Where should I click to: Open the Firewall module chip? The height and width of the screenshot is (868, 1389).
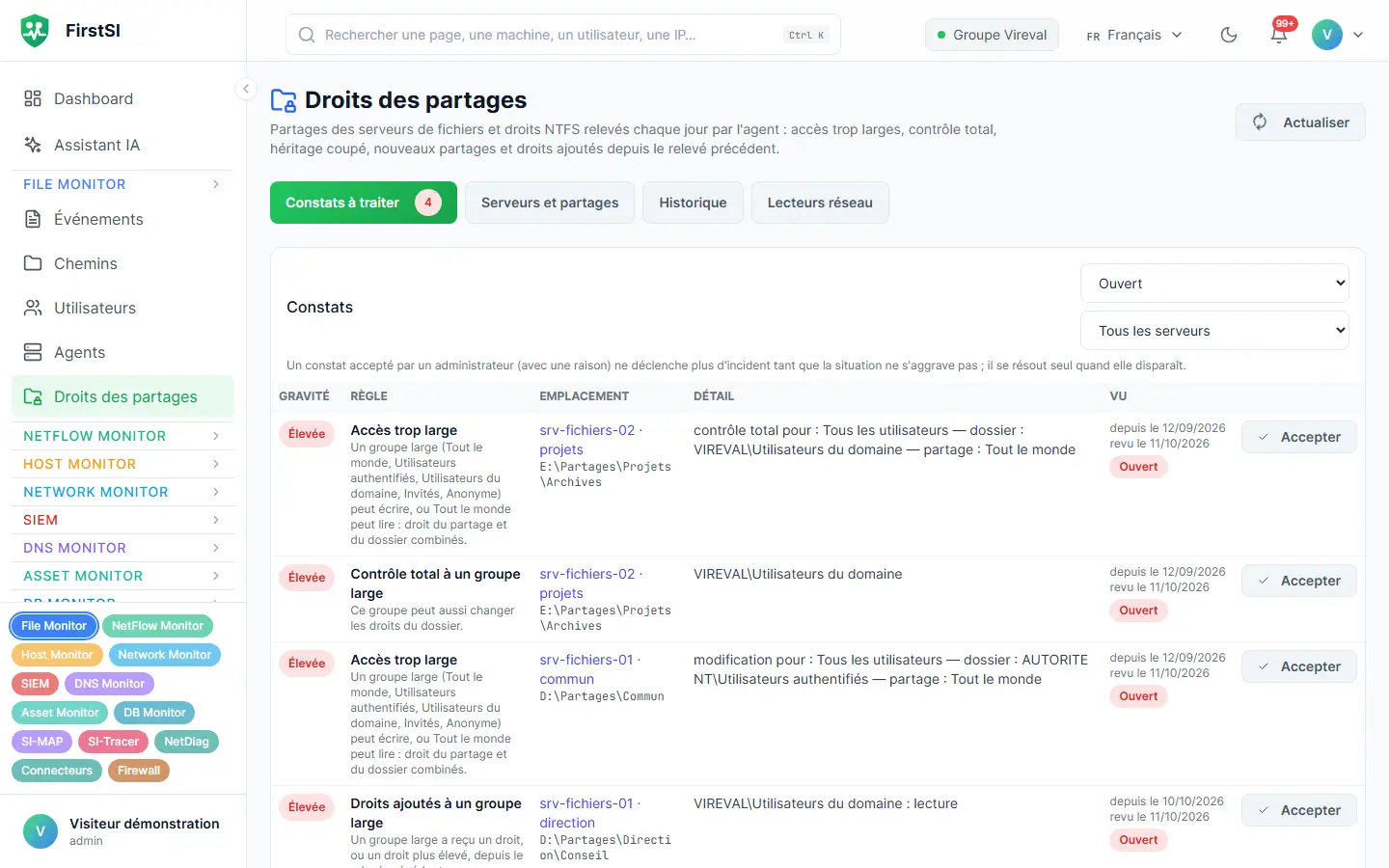[x=139, y=771]
